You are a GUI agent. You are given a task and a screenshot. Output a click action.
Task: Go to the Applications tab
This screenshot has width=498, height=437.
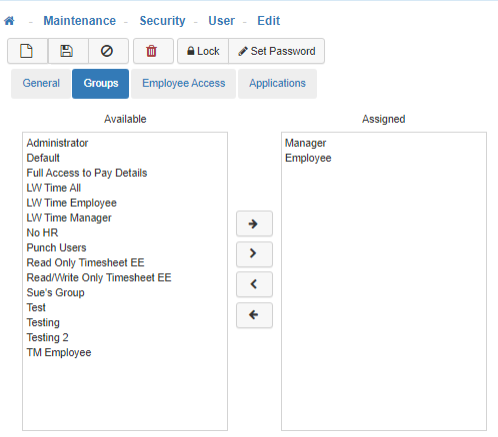point(277,83)
